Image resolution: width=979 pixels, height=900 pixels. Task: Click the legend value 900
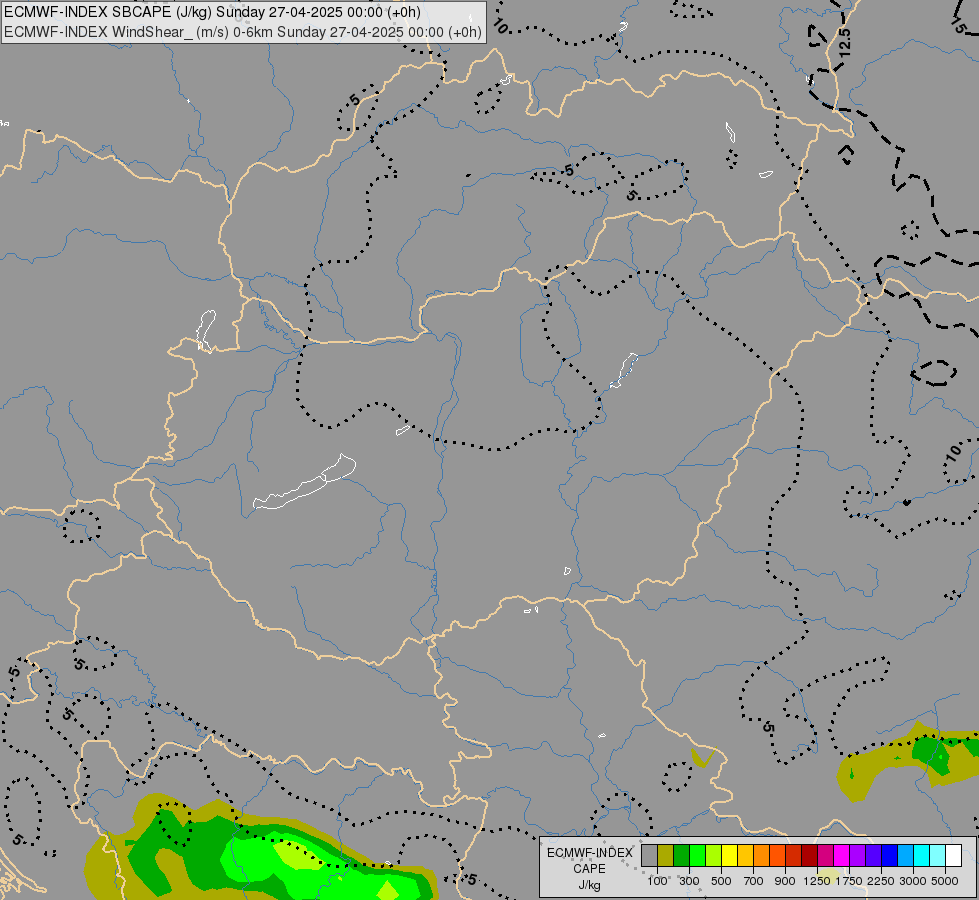[x=785, y=881]
